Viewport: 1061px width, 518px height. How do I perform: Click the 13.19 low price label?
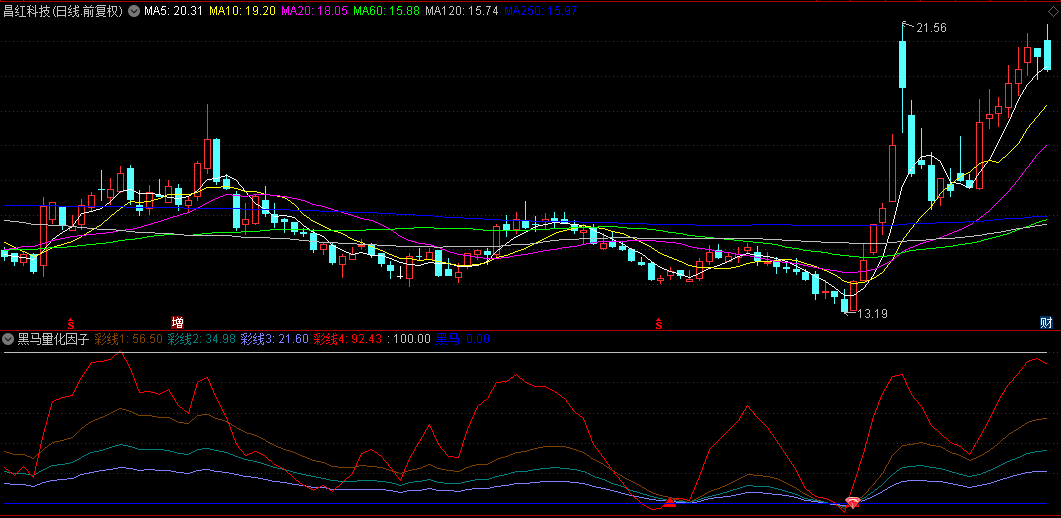click(x=872, y=314)
